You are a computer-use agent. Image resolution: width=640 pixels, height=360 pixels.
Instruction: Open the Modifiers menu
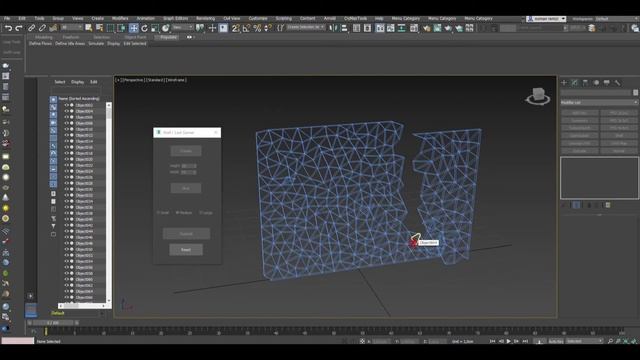pyautogui.click(x=120, y=18)
